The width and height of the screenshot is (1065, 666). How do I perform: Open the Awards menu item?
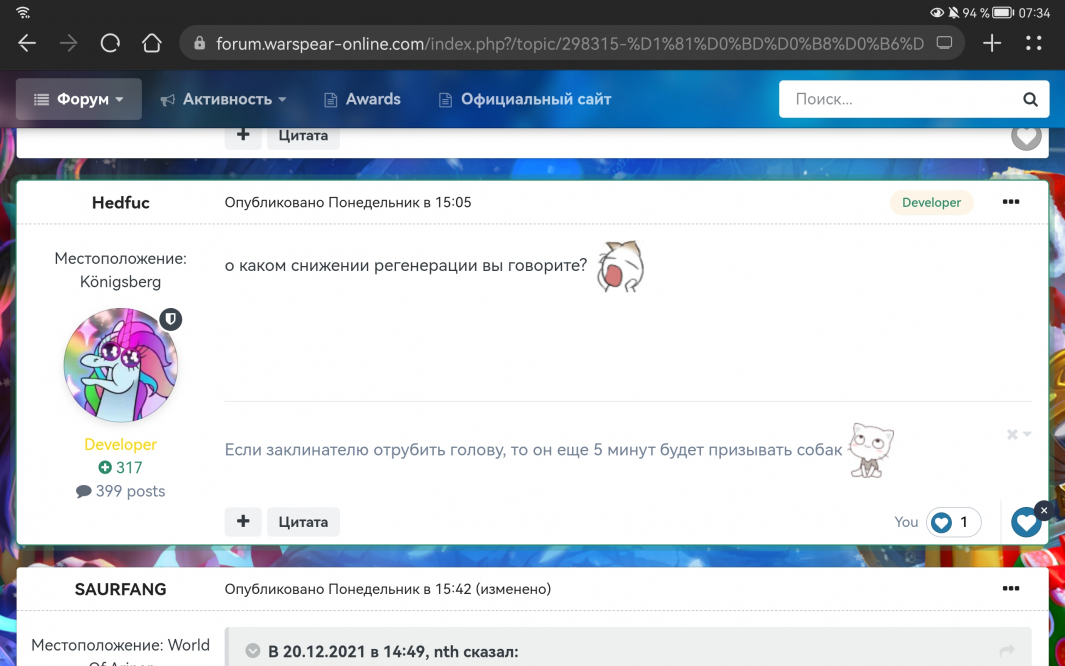[x=362, y=100]
